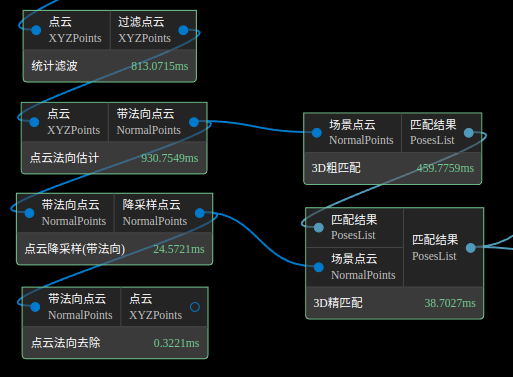
Task: Select the 点云法向去除 node title
Action: point(66,343)
